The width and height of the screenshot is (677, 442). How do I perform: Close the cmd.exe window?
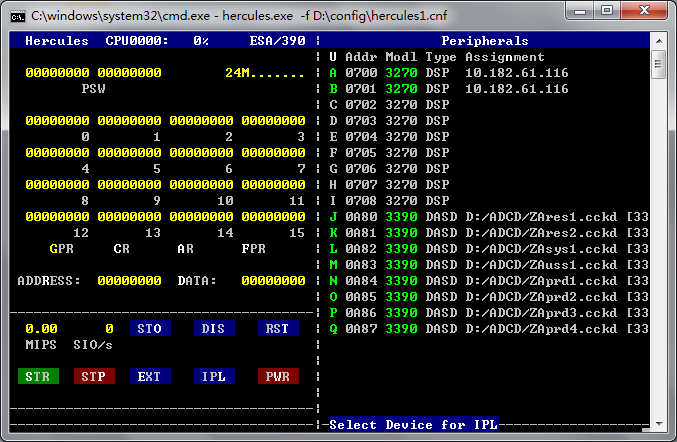pyautogui.click(x=644, y=10)
